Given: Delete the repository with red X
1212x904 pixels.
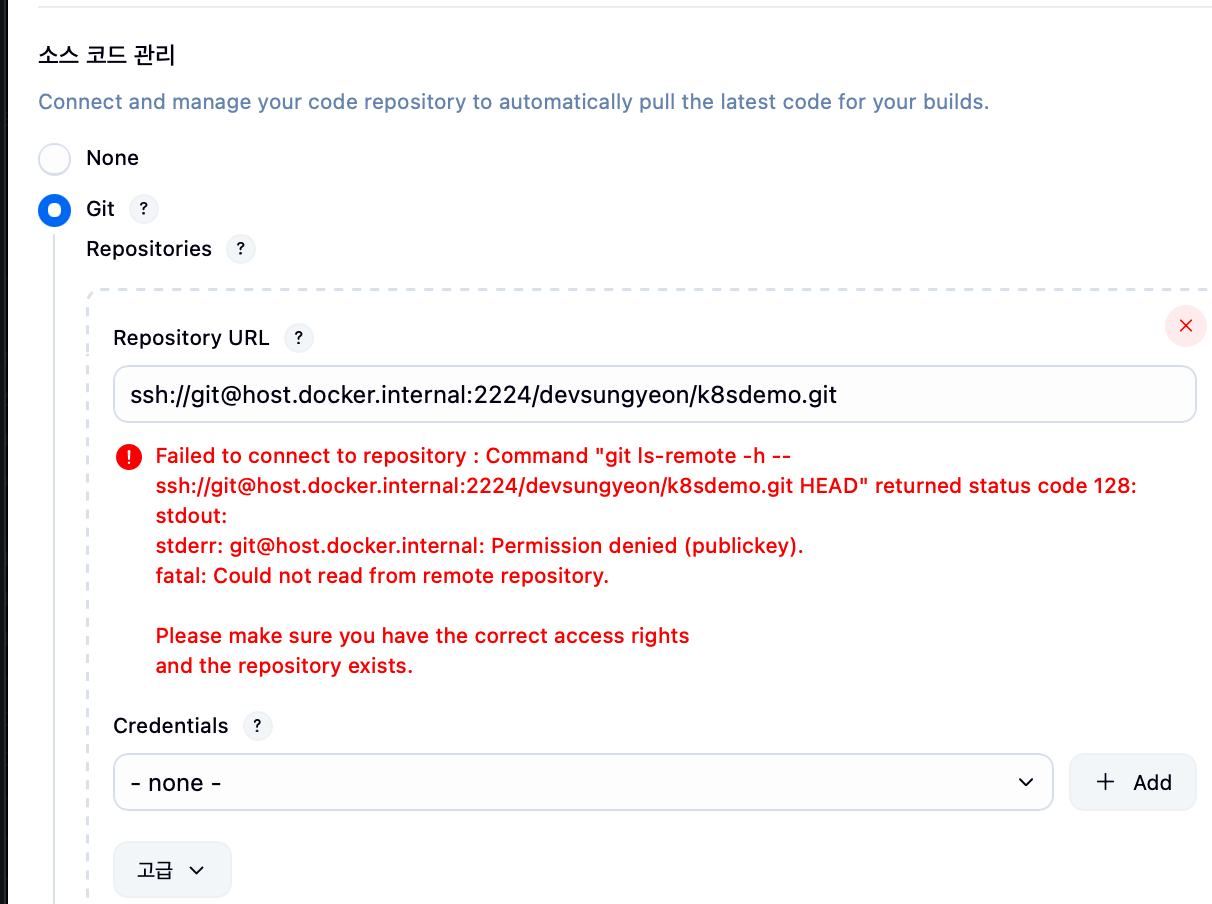Looking at the screenshot, I should tap(1186, 326).
